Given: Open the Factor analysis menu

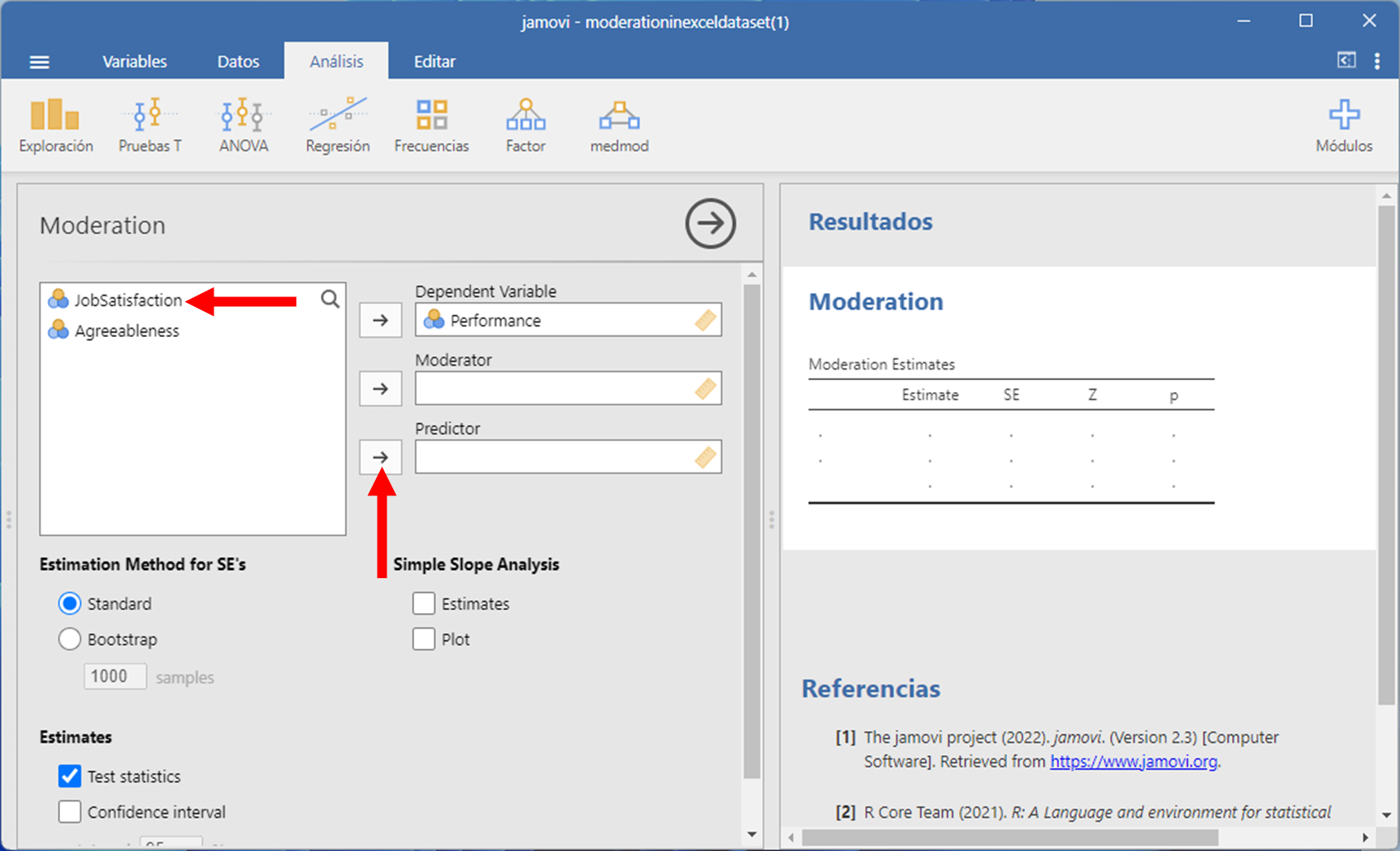Looking at the screenshot, I should [525, 125].
